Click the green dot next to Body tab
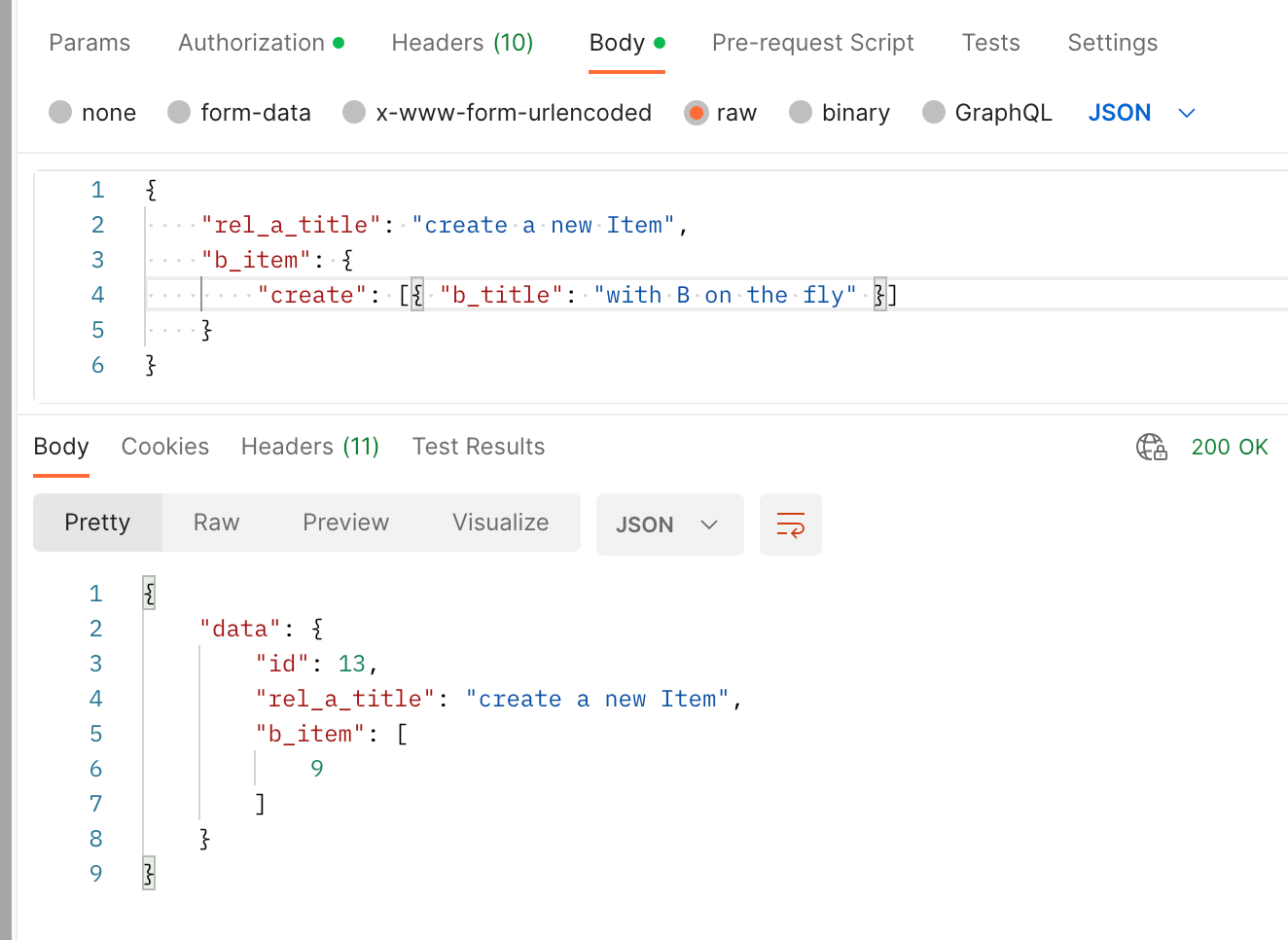This screenshot has width=1288, height=940. tap(661, 41)
